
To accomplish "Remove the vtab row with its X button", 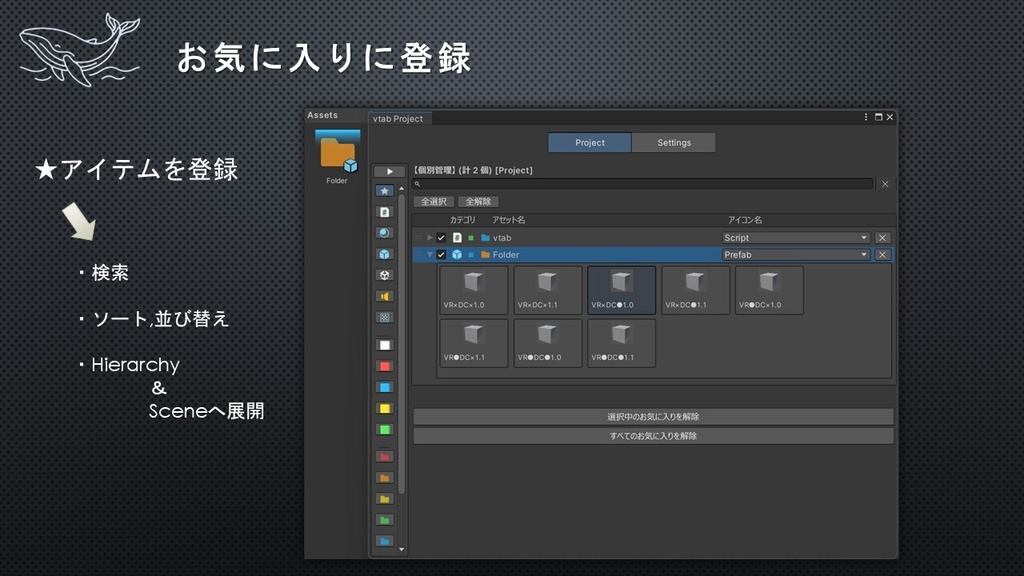I will click(x=882, y=238).
